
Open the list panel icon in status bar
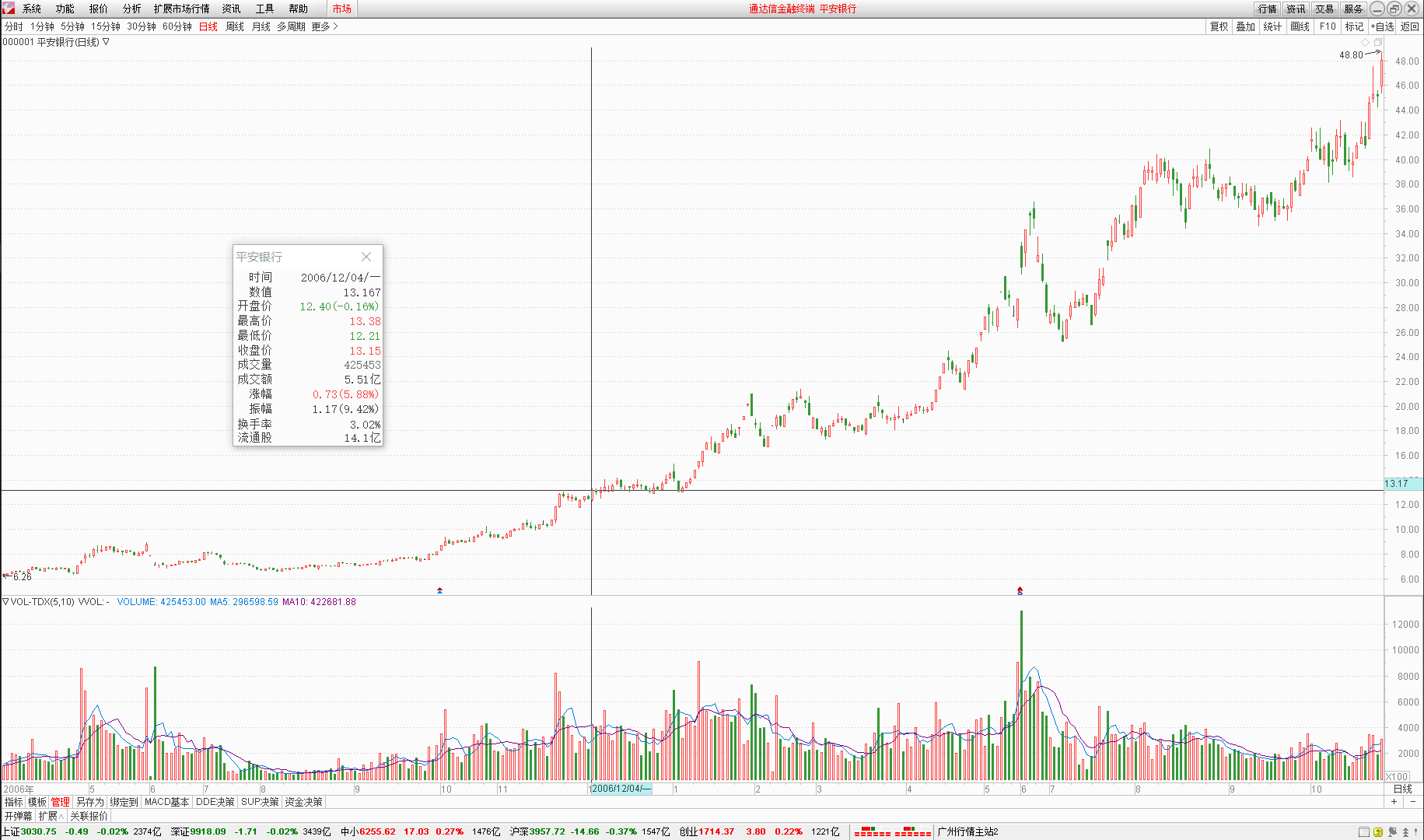click(1363, 832)
